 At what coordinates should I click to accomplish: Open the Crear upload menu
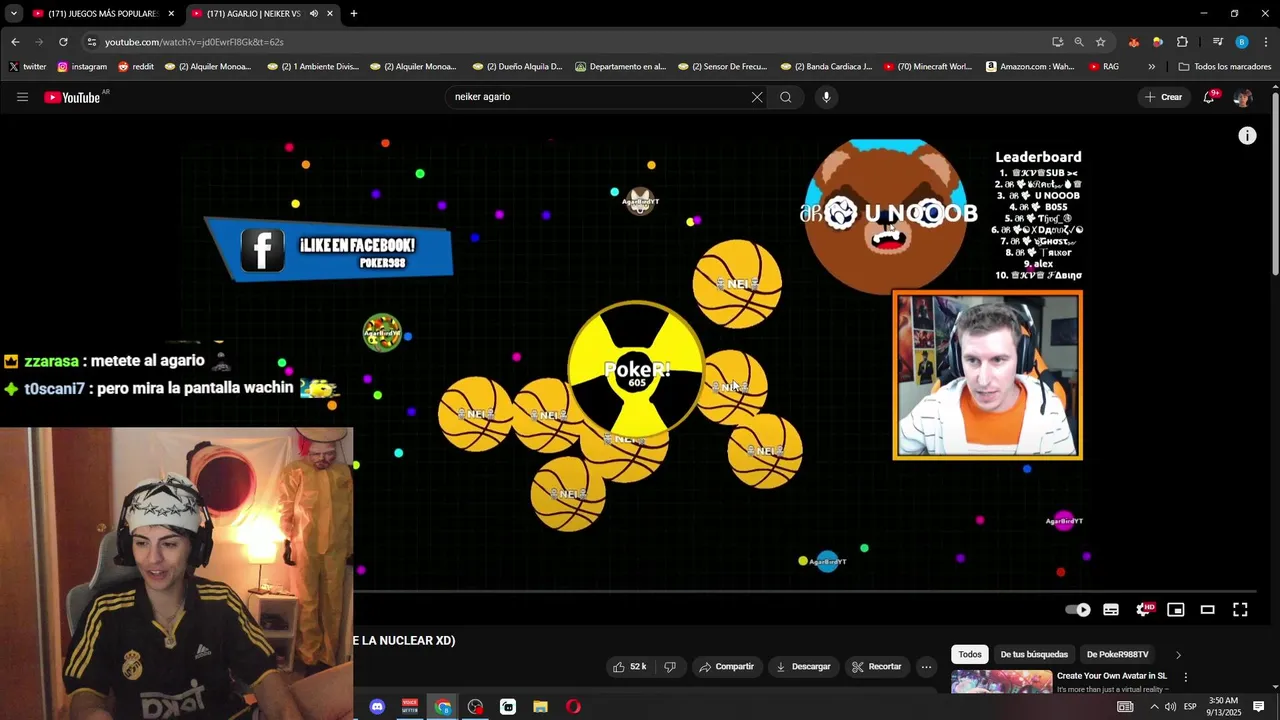click(1164, 97)
